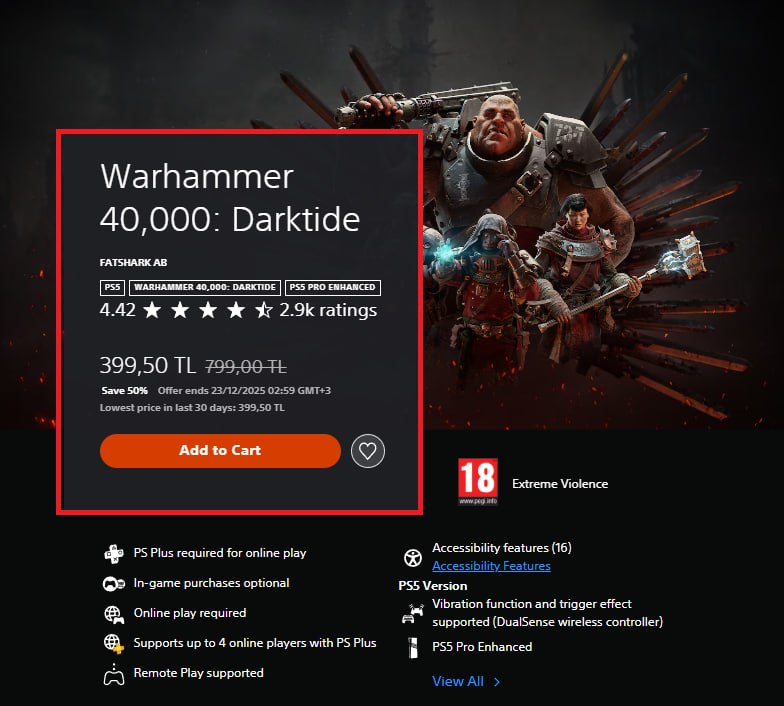Click the 4.42 star rating row
This screenshot has height=706, width=784.
(x=238, y=310)
